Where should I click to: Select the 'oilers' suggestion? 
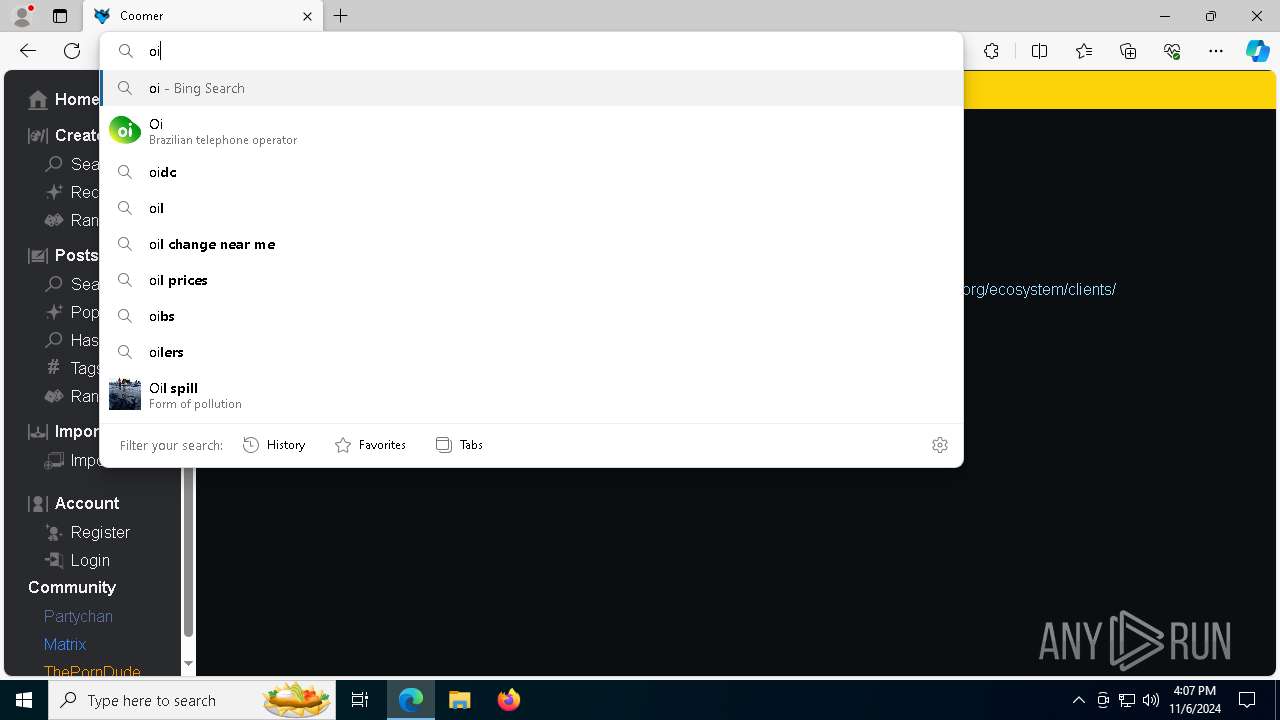[531, 352]
